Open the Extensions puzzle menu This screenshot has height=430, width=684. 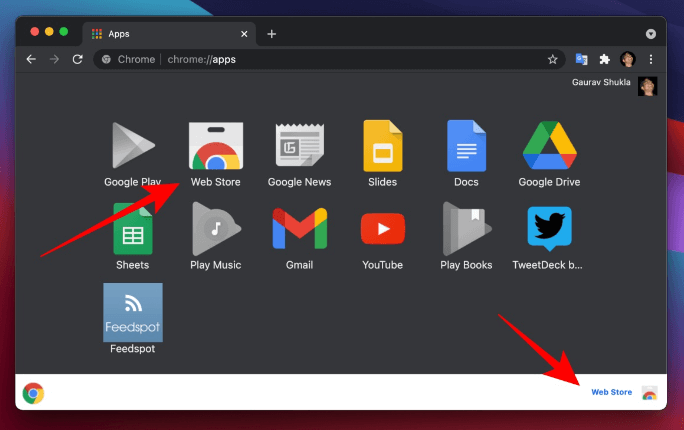[x=604, y=59]
